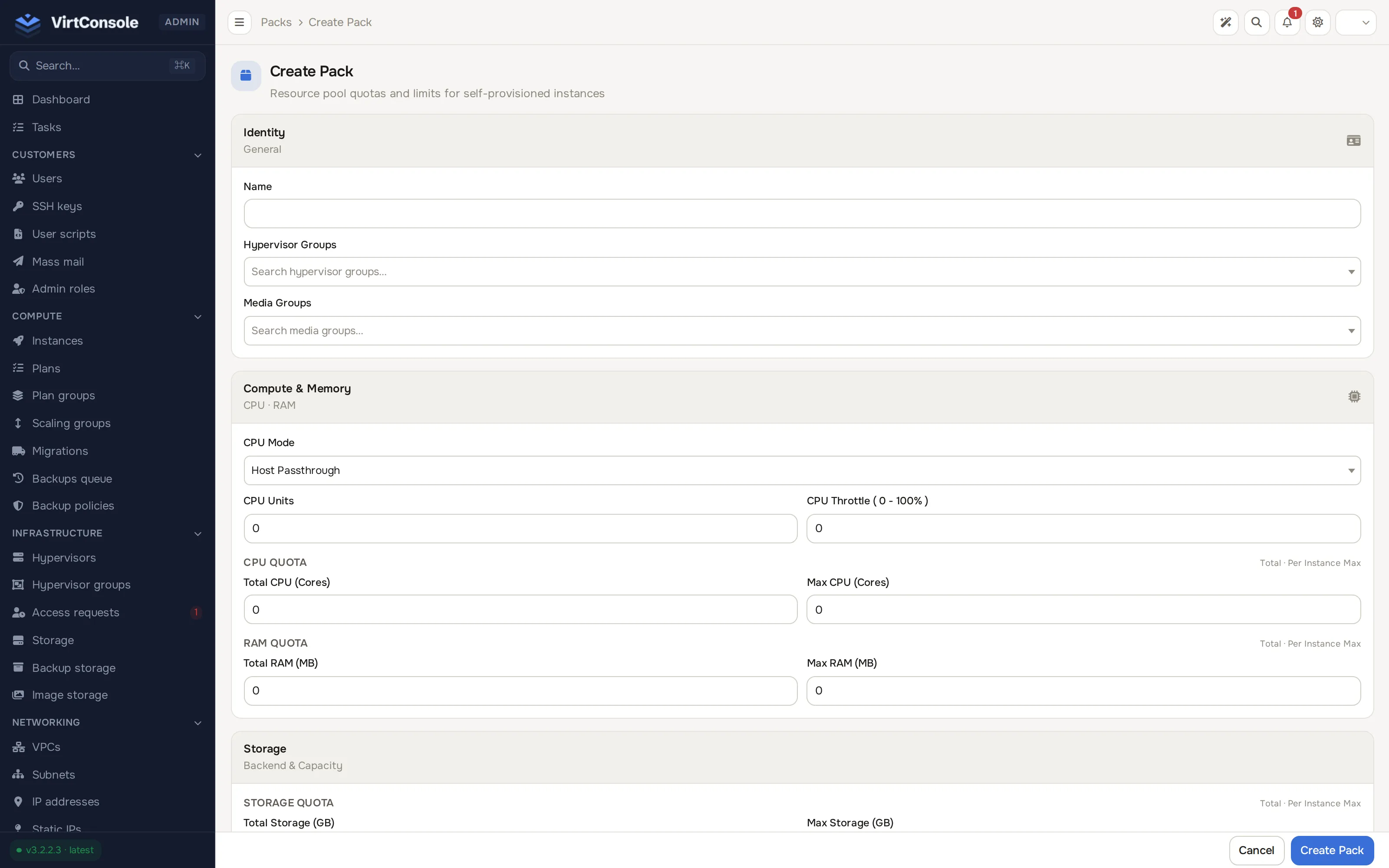Open SSH keys page
1389x868 pixels.
[x=107, y=206]
